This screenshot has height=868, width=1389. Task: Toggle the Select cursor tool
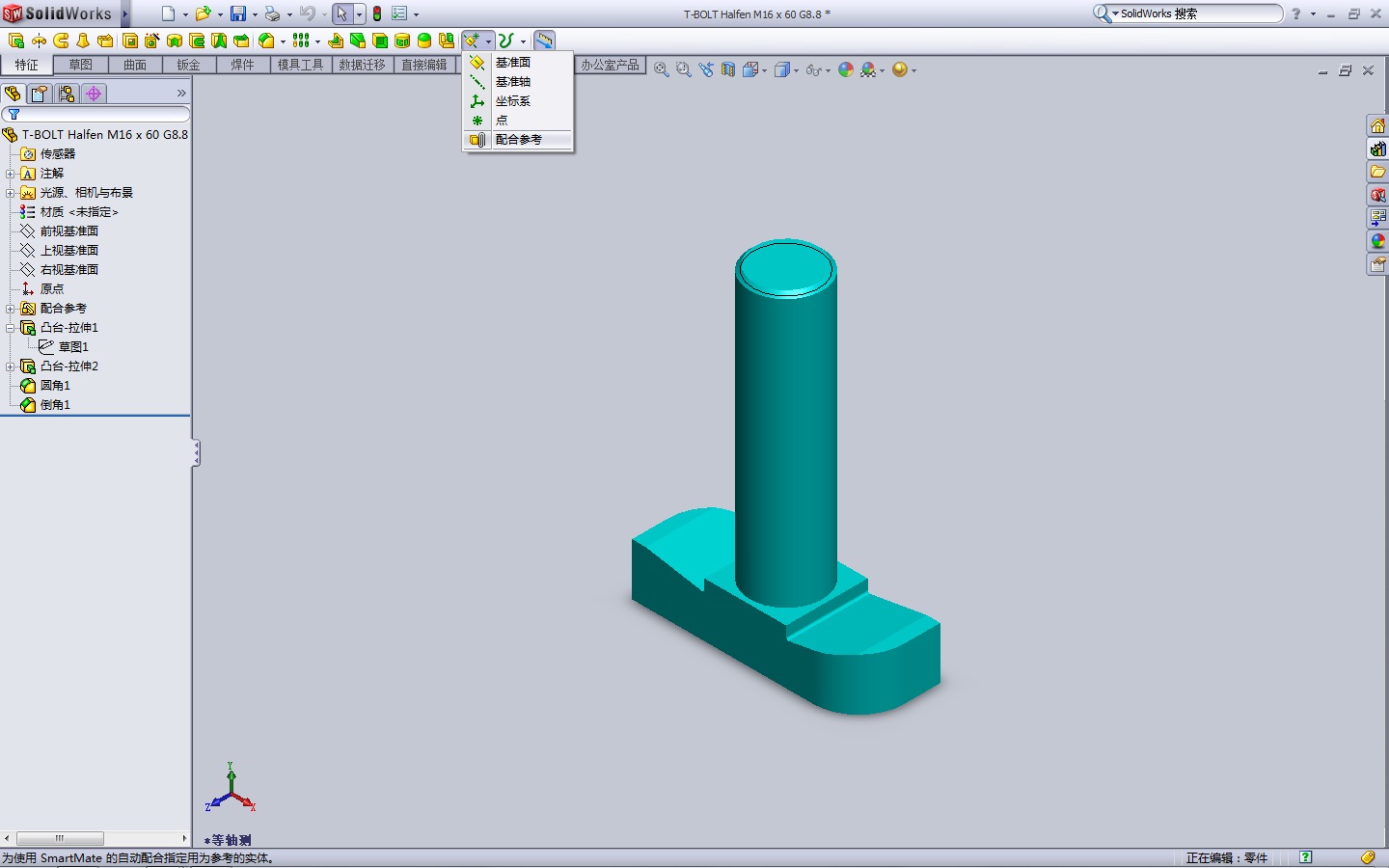tap(341, 14)
